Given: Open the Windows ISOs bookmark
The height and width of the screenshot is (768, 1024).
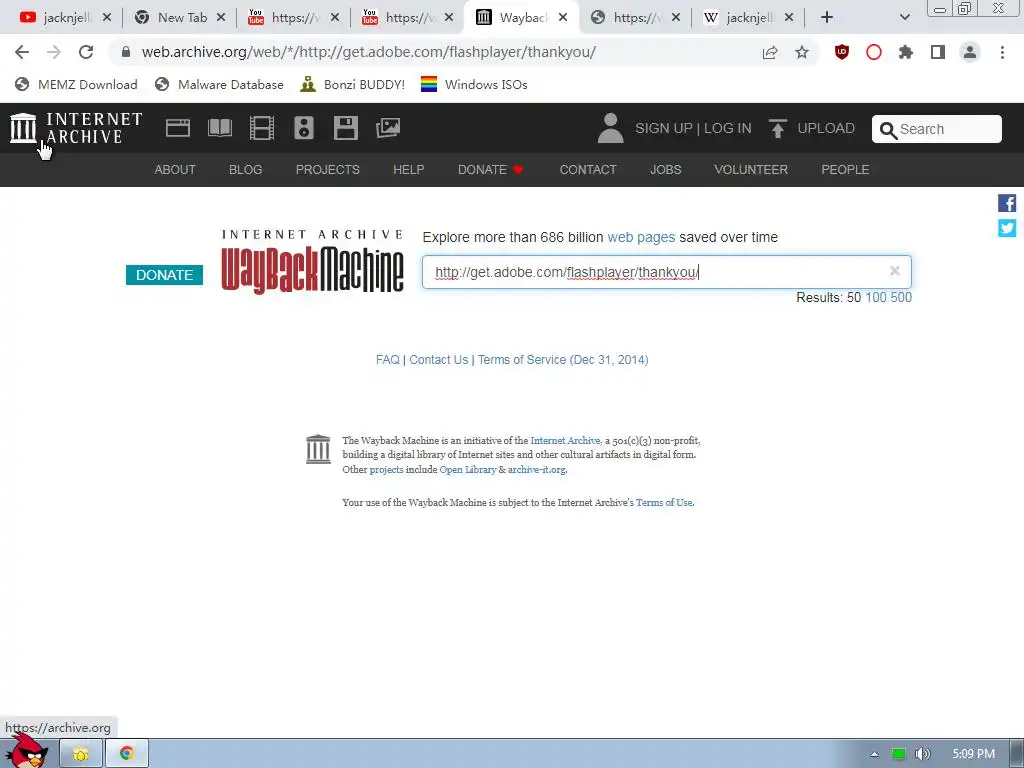Looking at the screenshot, I should (474, 84).
